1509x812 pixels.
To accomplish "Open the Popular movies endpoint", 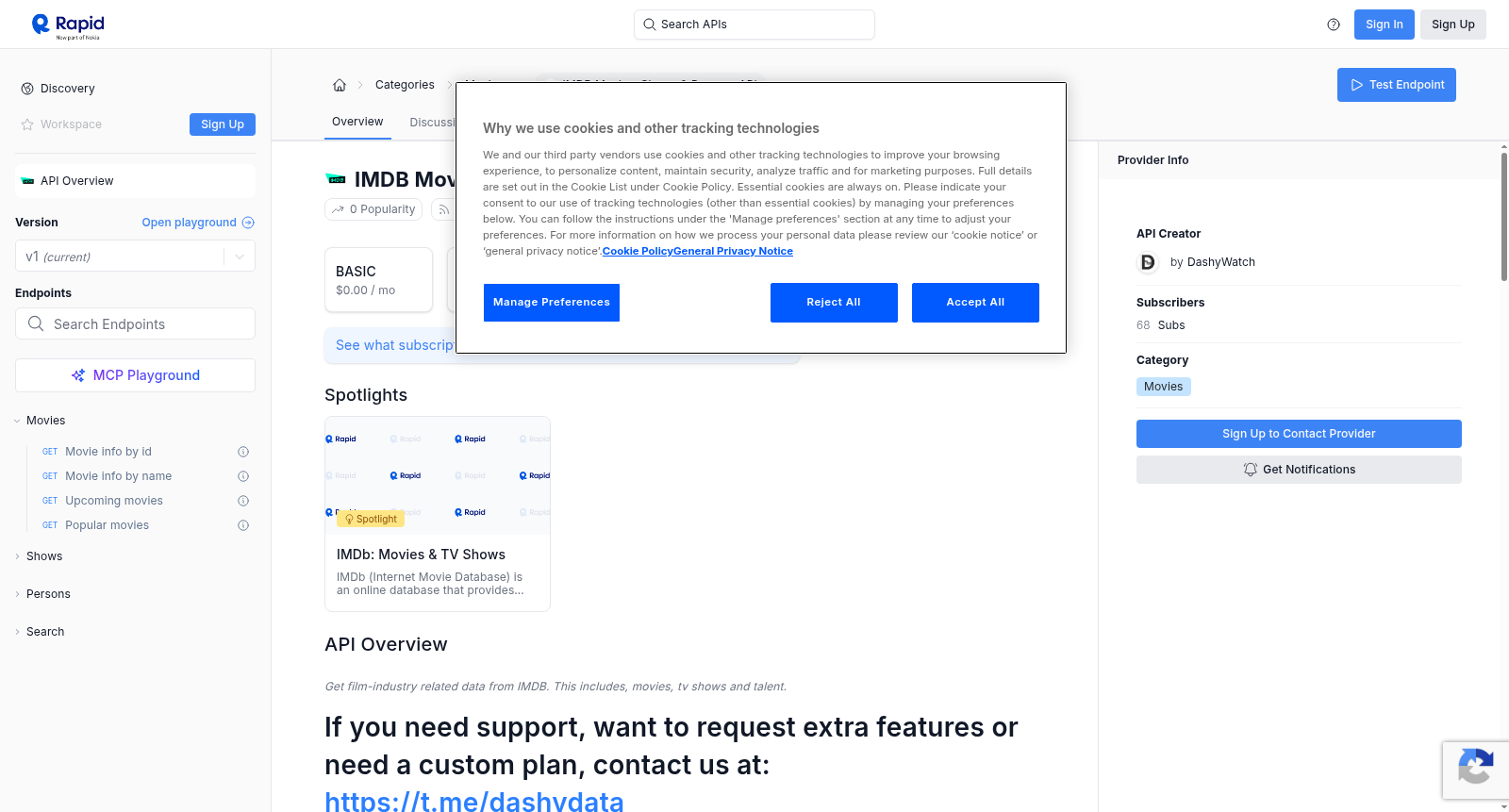I will (x=108, y=525).
